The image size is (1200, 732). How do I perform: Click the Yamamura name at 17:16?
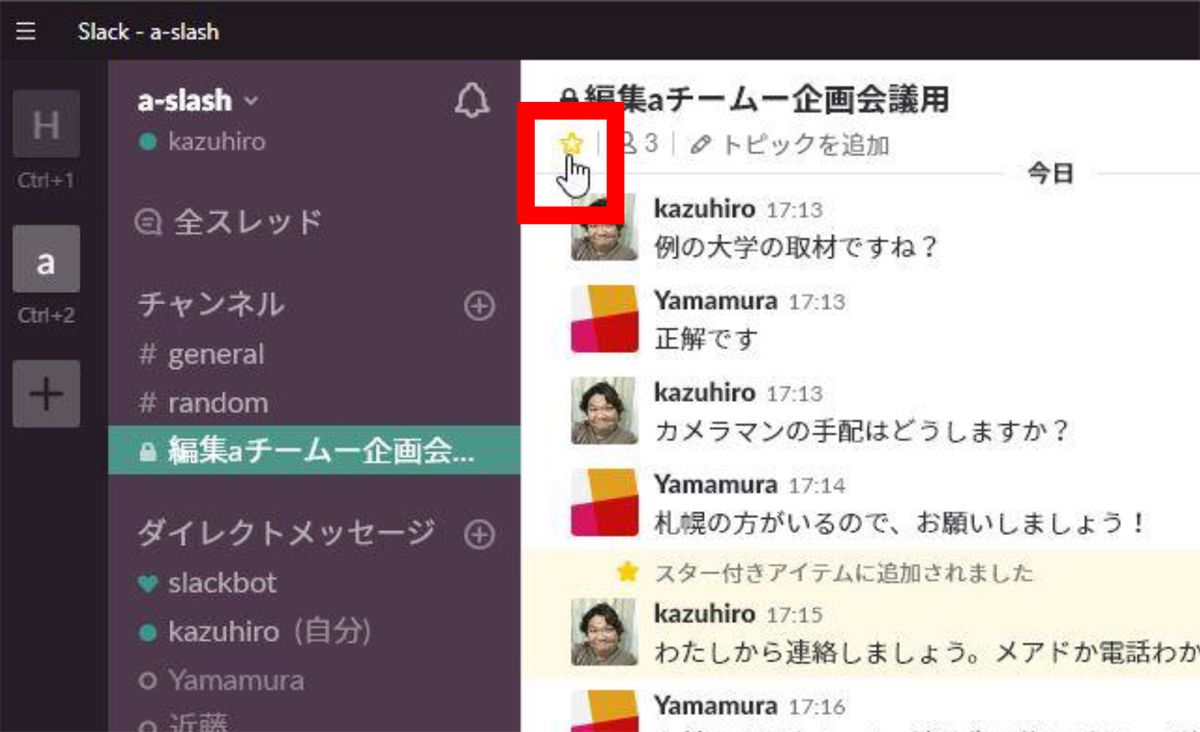pyautogui.click(x=715, y=705)
